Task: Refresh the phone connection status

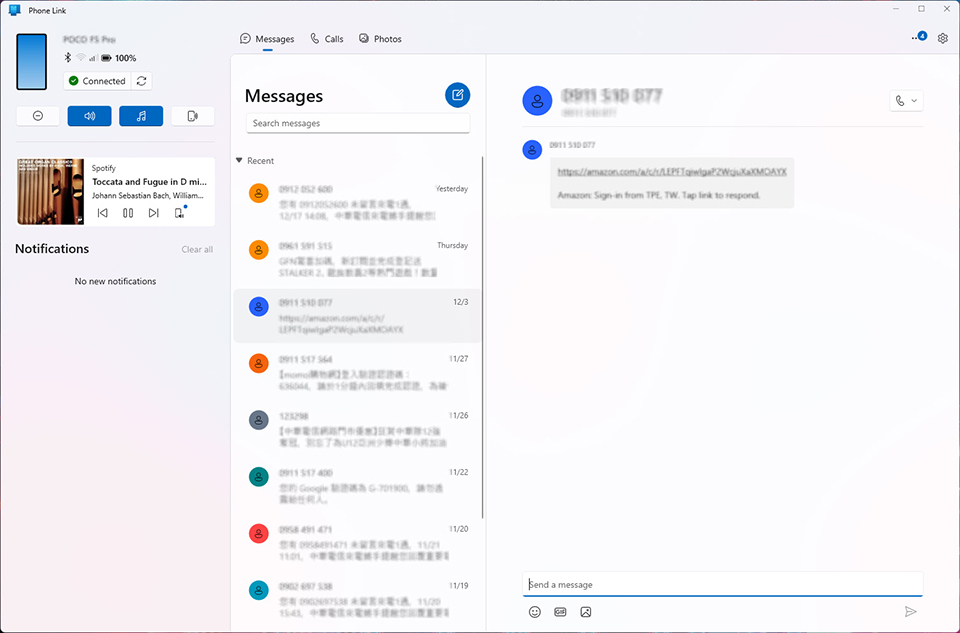Action: 140,81
